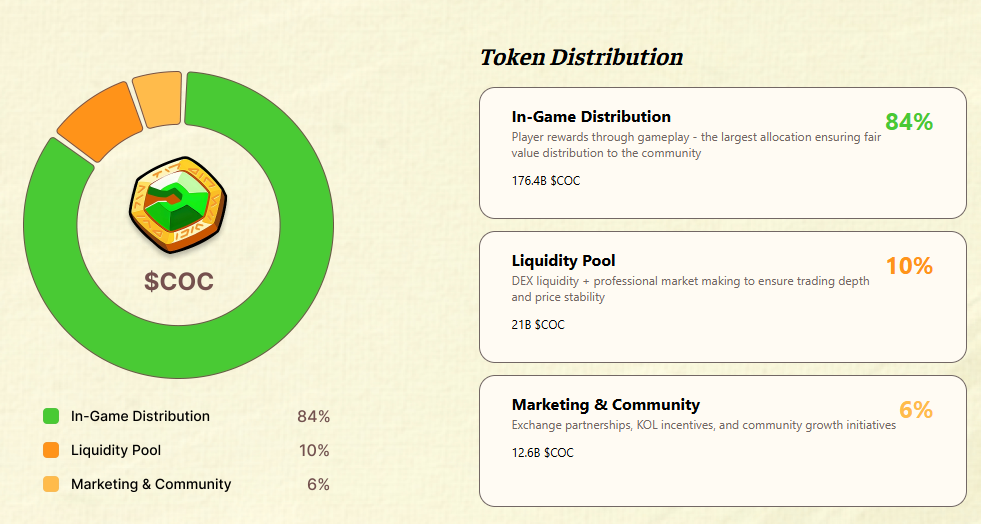Click the 176.4B $COC amount
981x524 pixels.
[x=545, y=181]
